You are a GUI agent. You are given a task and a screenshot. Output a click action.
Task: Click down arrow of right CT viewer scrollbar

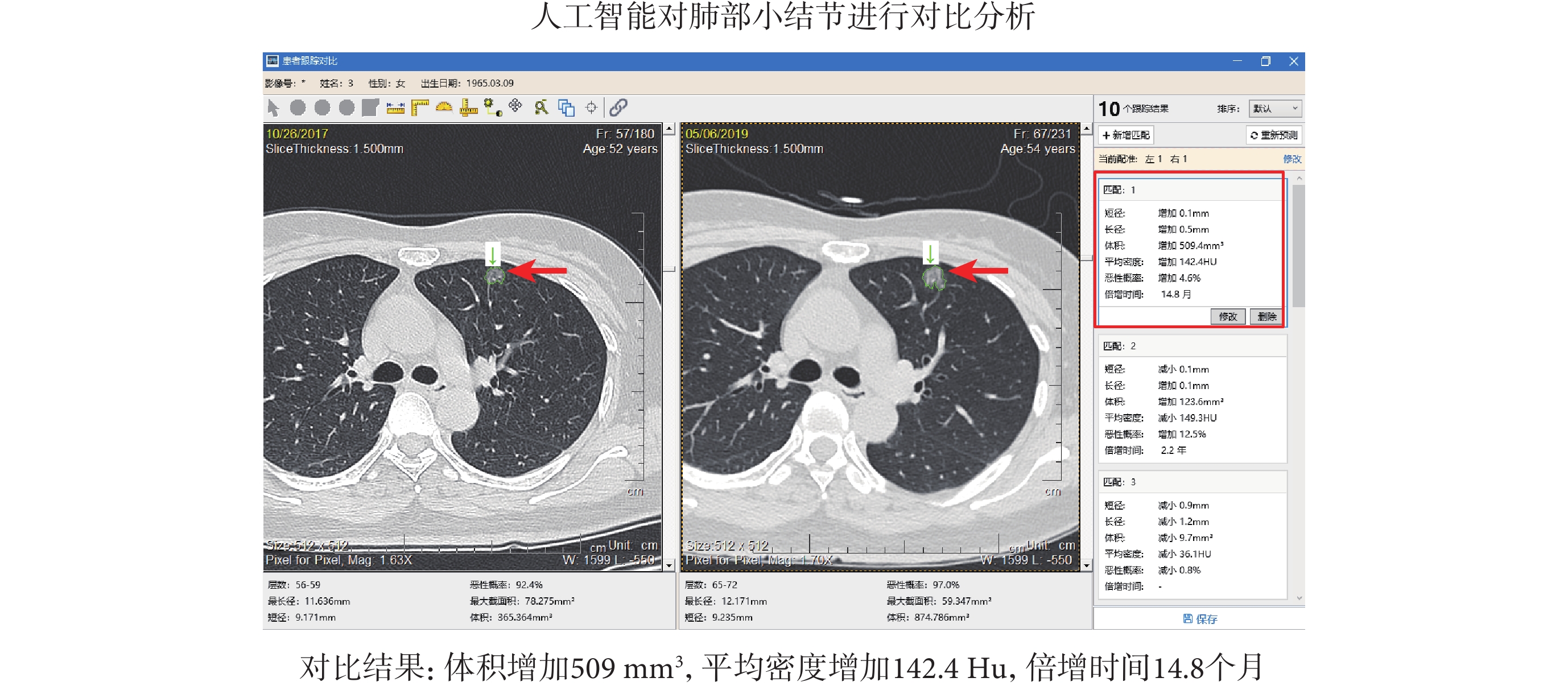point(1087,565)
